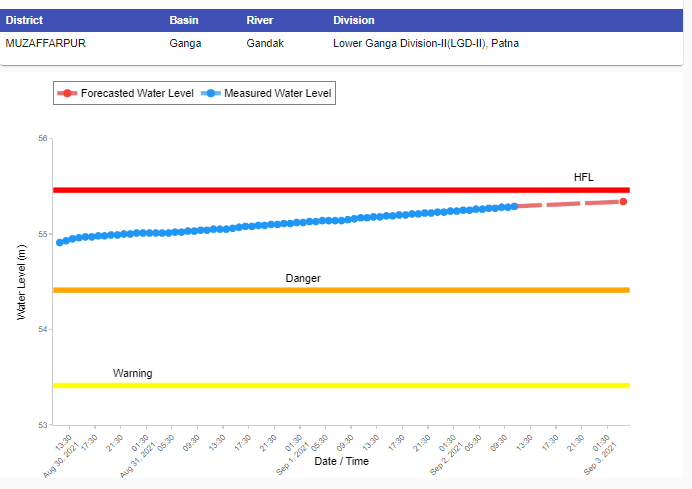
Task: Click the Aug 31, 2021 01:30 axis label
Action: pyautogui.click(x=137, y=455)
